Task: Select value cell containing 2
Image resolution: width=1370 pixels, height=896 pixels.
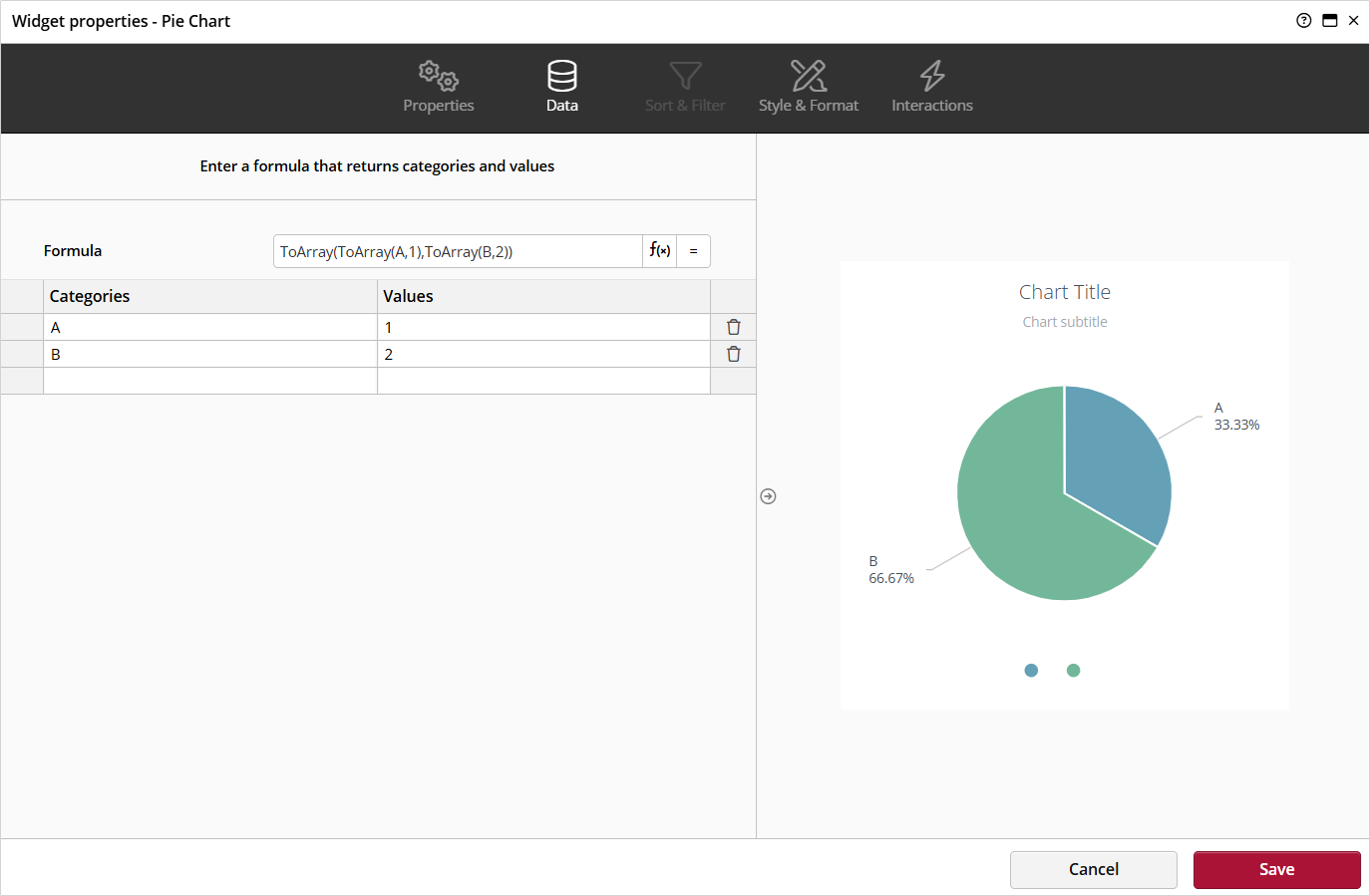Action: tap(544, 354)
